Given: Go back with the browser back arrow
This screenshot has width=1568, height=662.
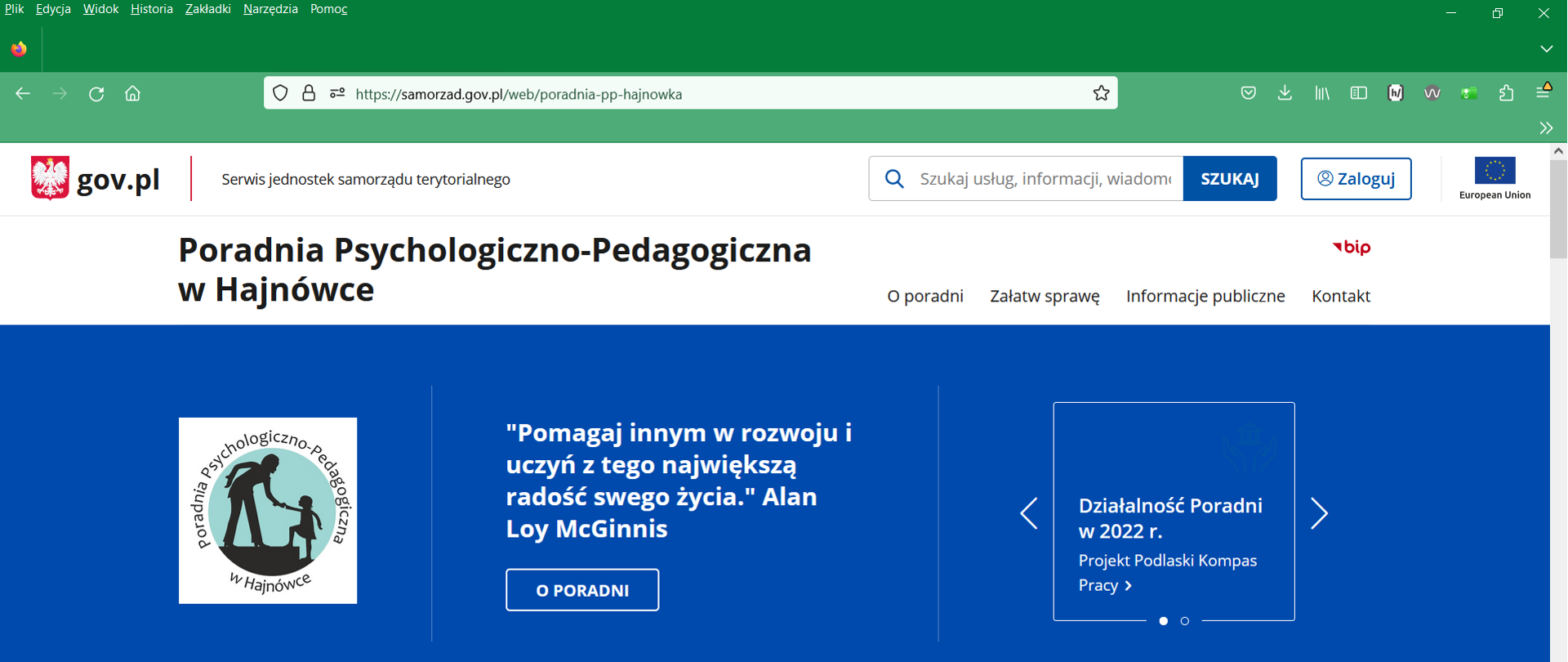Looking at the screenshot, I should (23, 94).
